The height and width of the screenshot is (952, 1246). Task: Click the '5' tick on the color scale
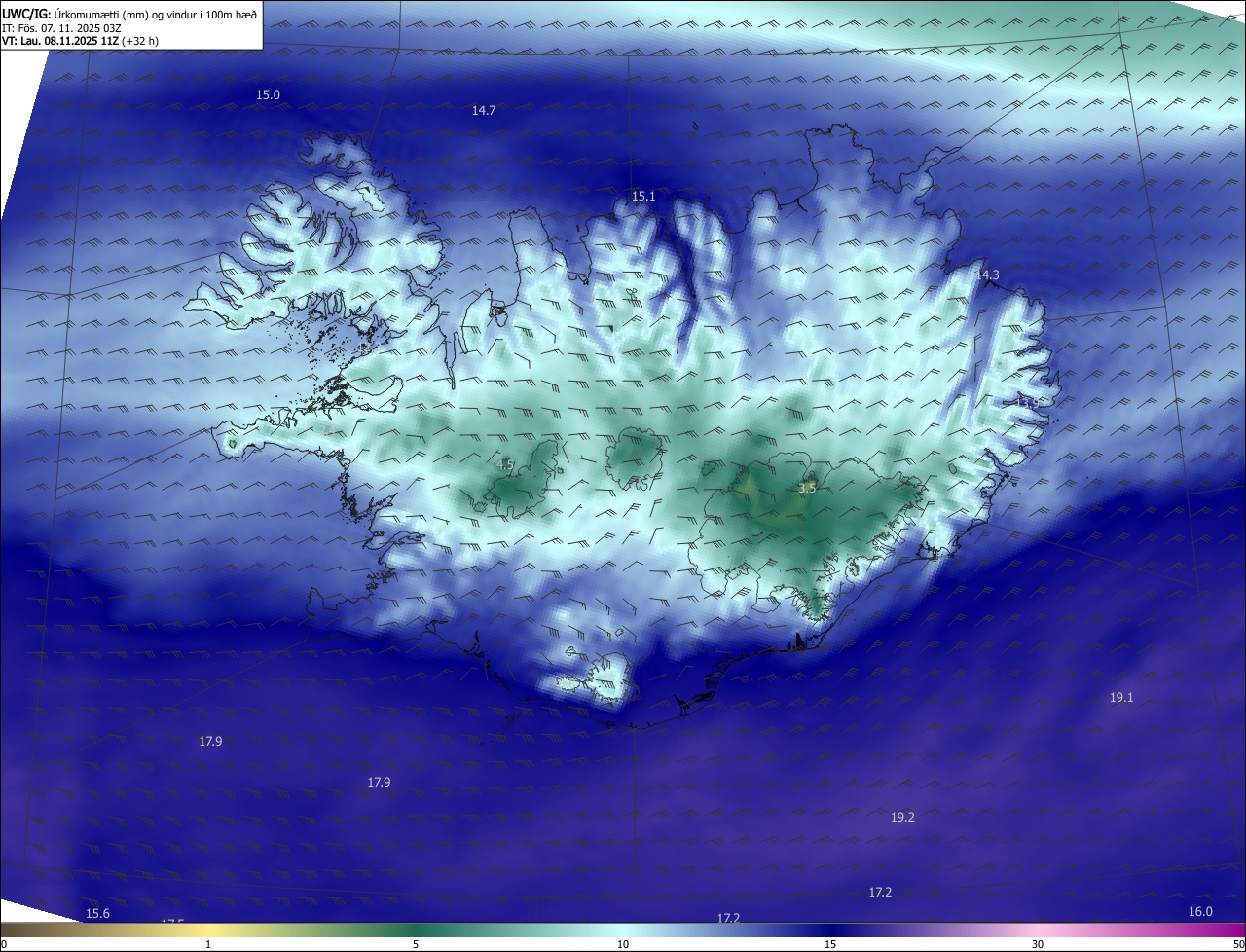click(416, 944)
